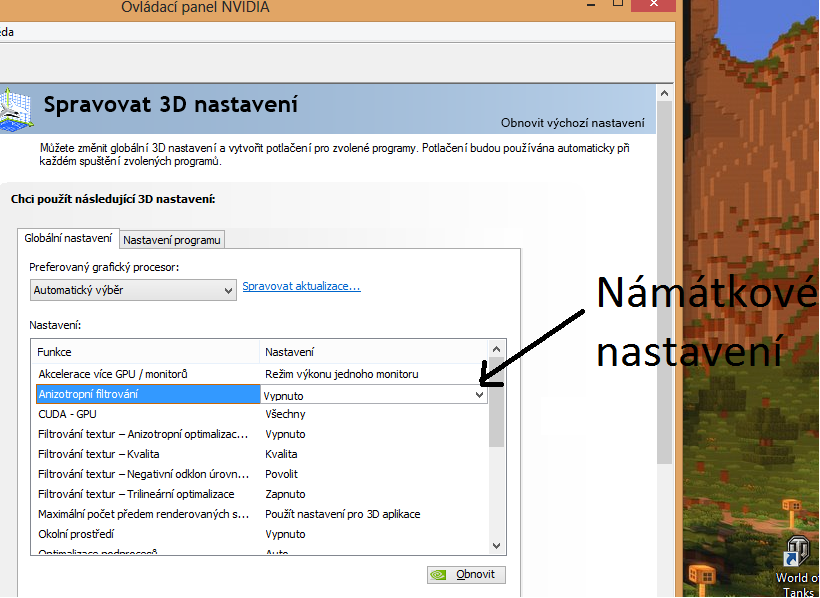Click the Obnovit výchozí nastavení link
820x598 pixels.
click(572, 122)
